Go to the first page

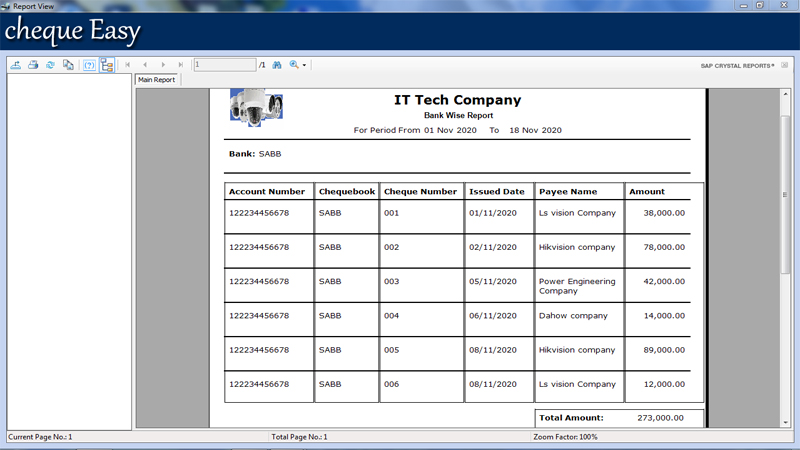tap(128, 65)
